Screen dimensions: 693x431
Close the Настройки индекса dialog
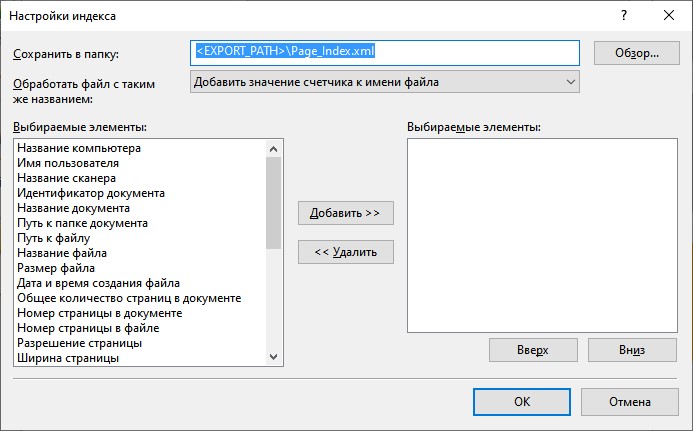pos(669,15)
